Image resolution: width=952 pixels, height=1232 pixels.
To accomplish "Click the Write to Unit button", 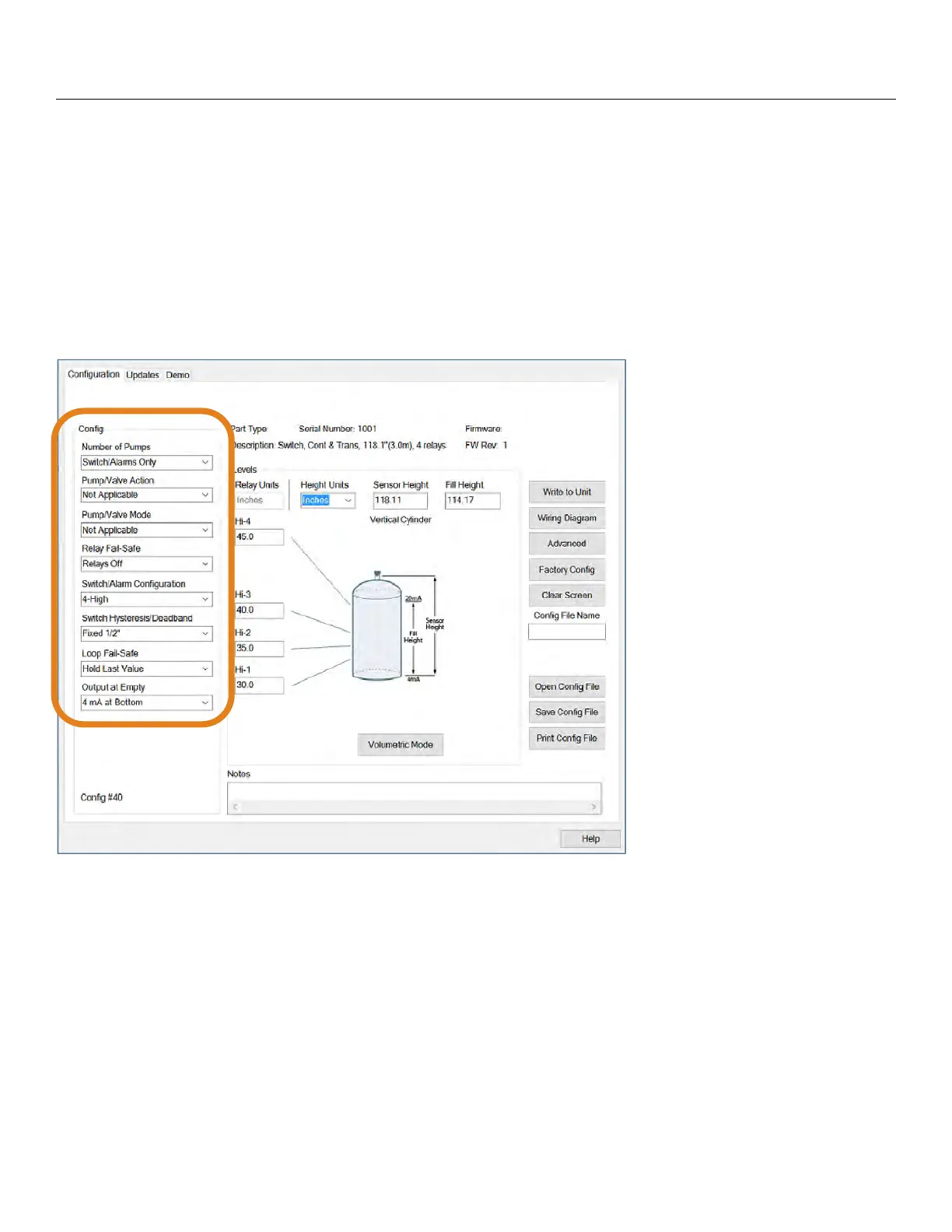I will pos(567,492).
